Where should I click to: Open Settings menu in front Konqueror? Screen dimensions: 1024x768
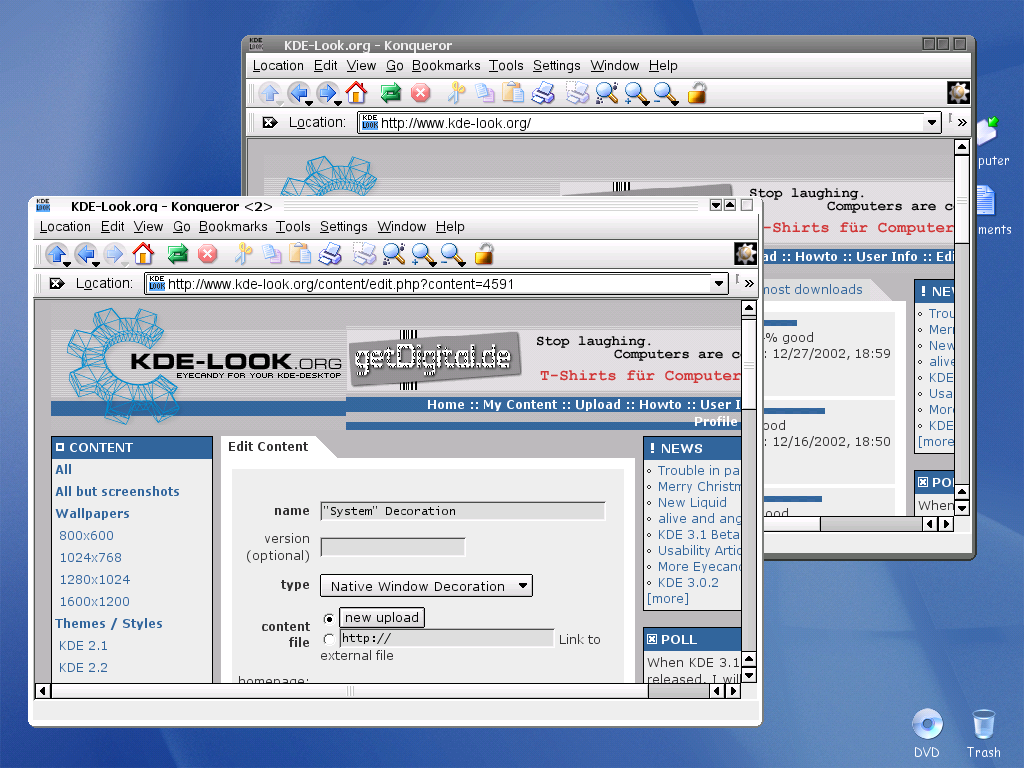[x=344, y=227]
